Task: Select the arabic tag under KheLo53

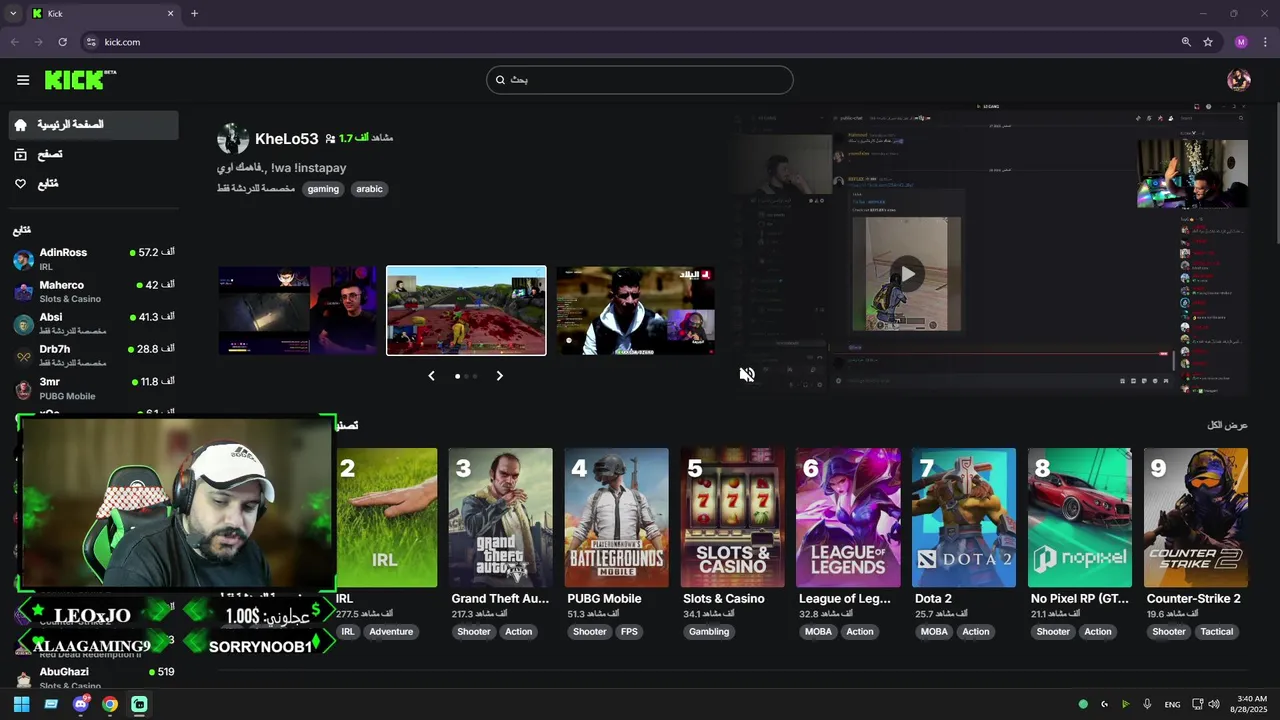Action: coord(369,189)
